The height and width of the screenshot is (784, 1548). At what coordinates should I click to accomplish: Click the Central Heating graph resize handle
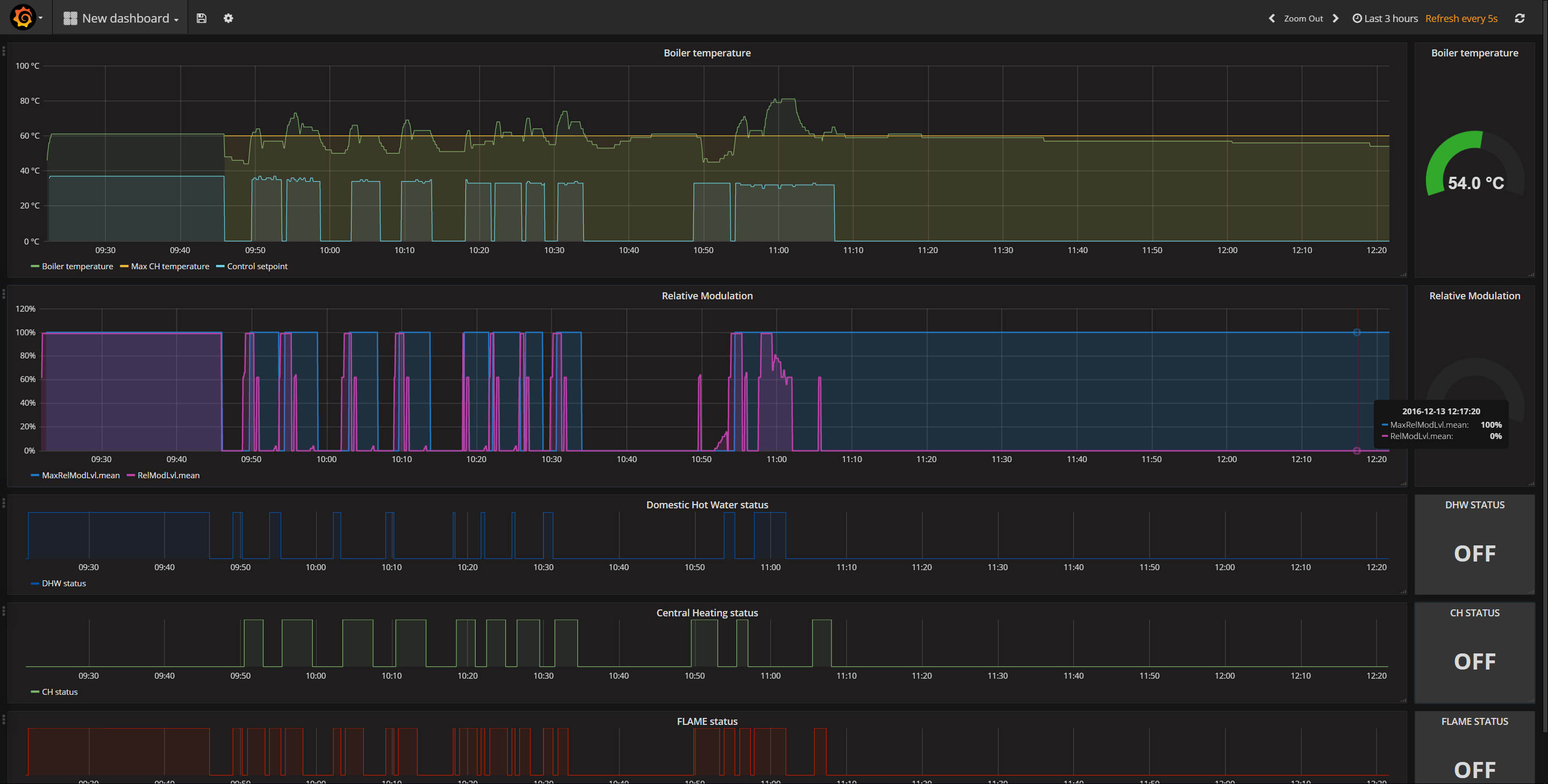tap(1403, 700)
